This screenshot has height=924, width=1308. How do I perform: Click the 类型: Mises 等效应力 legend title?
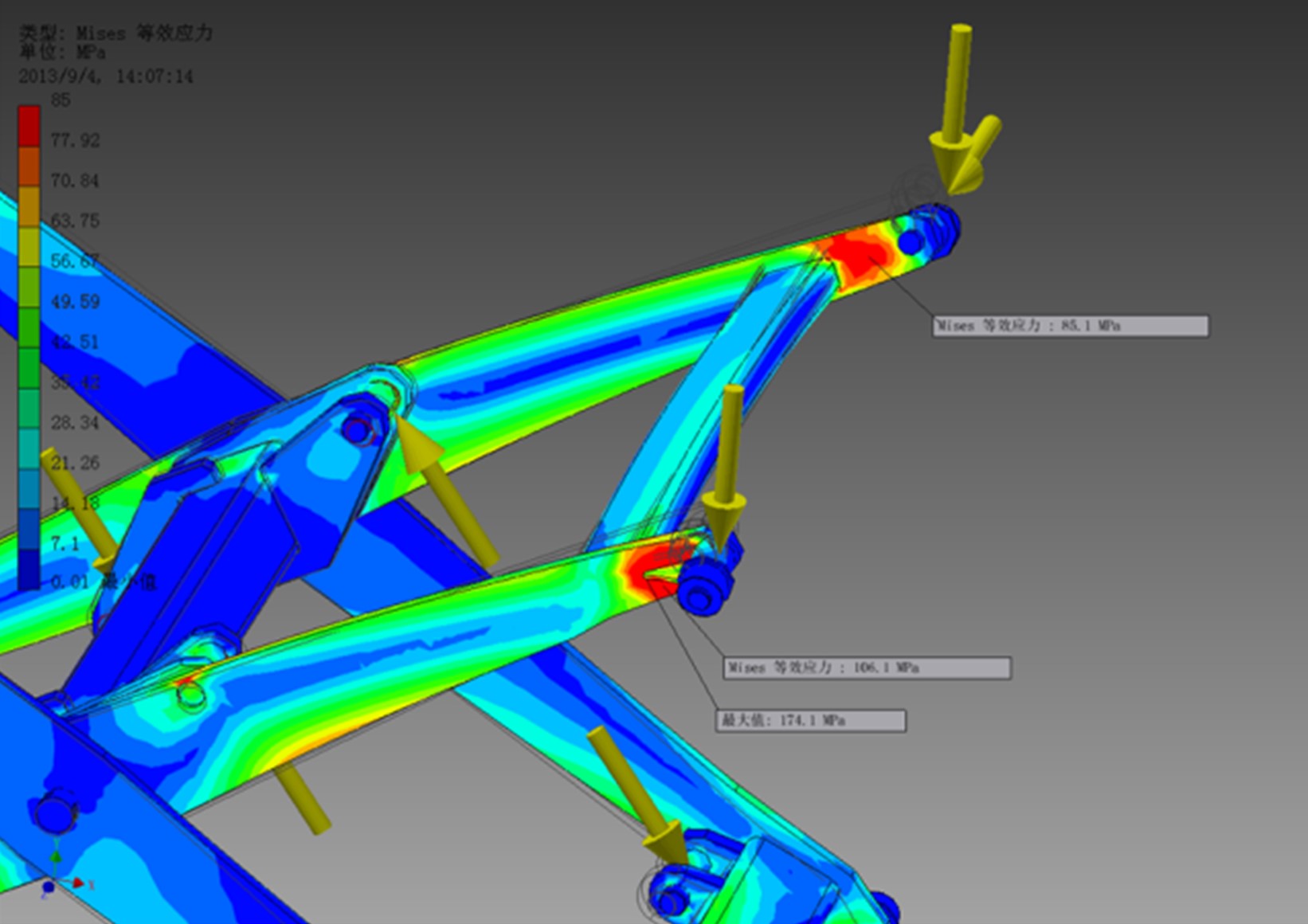click(116, 33)
